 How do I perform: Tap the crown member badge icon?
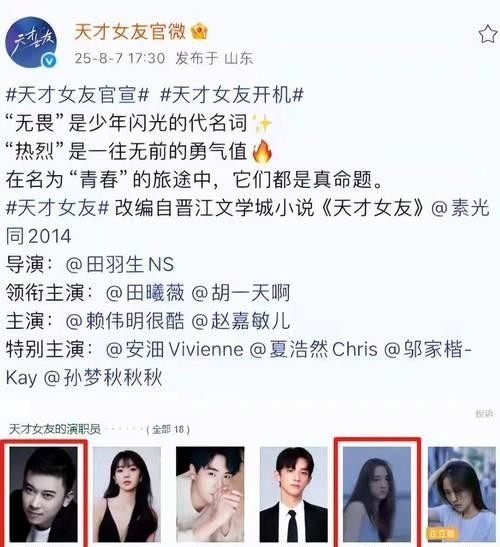click(x=200, y=32)
